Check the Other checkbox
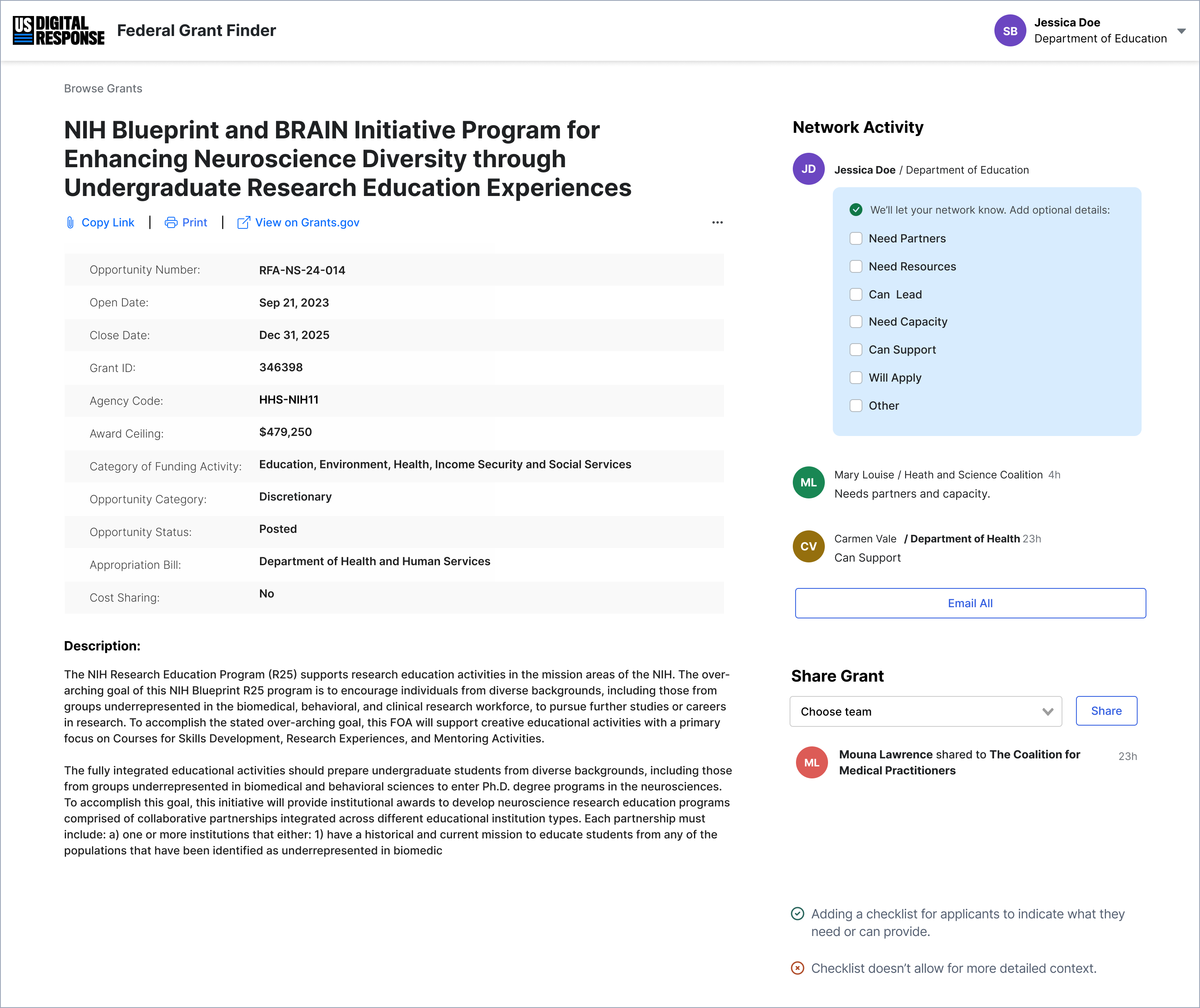1200x1008 pixels. pyautogui.click(x=856, y=406)
